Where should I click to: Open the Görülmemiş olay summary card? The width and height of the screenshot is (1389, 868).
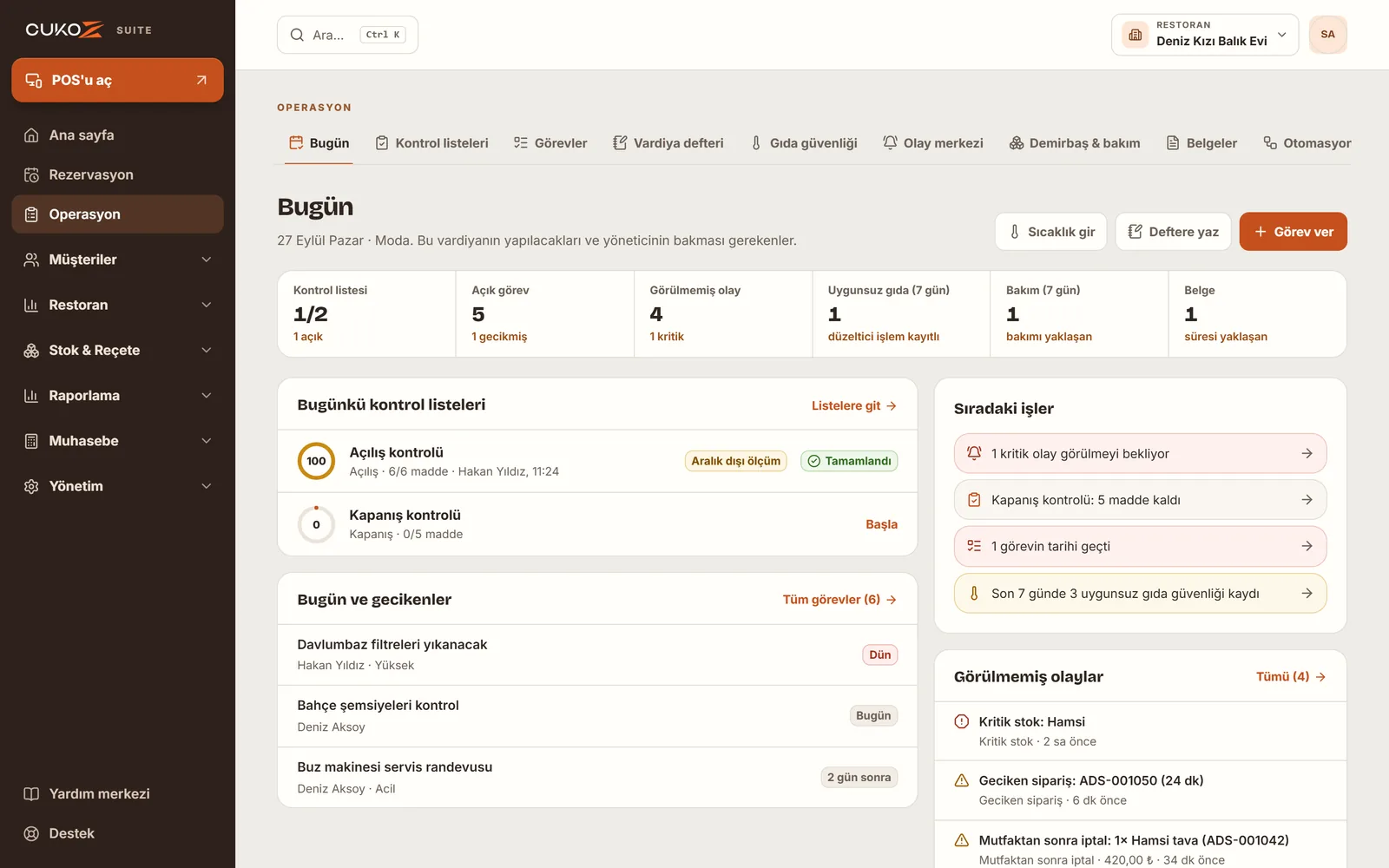[x=723, y=314]
